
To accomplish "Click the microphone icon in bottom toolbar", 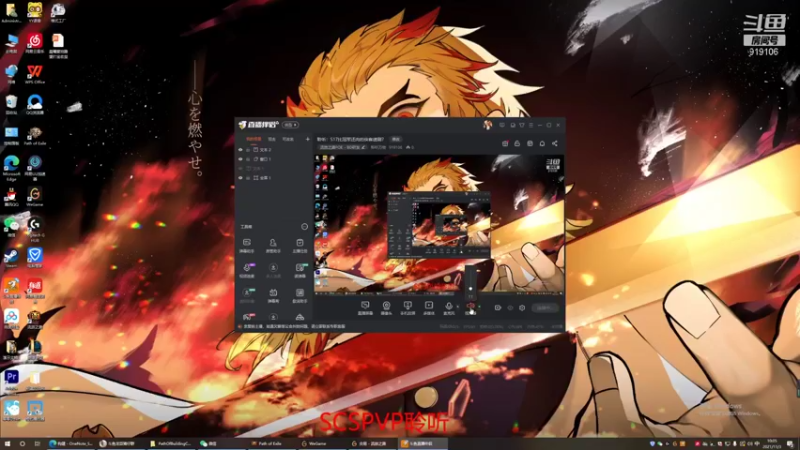I will pos(449,305).
